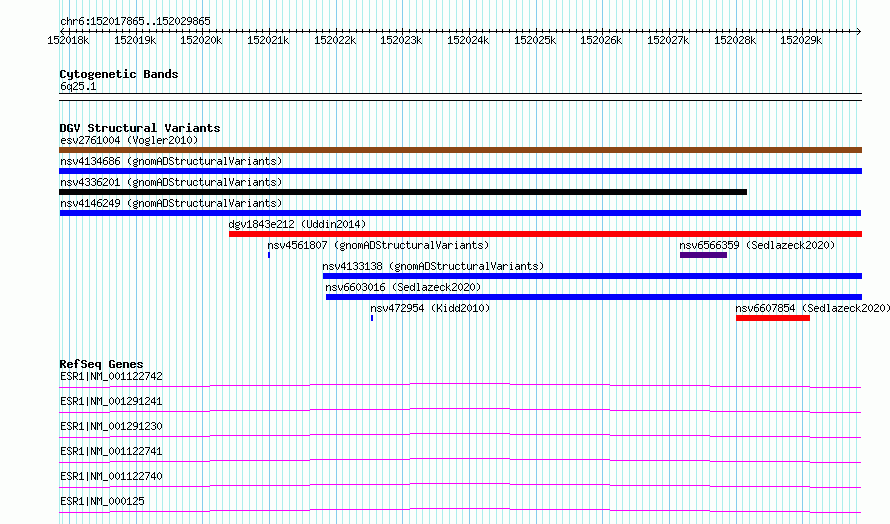Viewport: 890px width, 524px height.
Task: Click the ESR1|NM_001122741 transcript label
Action: (x=111, y=451)
